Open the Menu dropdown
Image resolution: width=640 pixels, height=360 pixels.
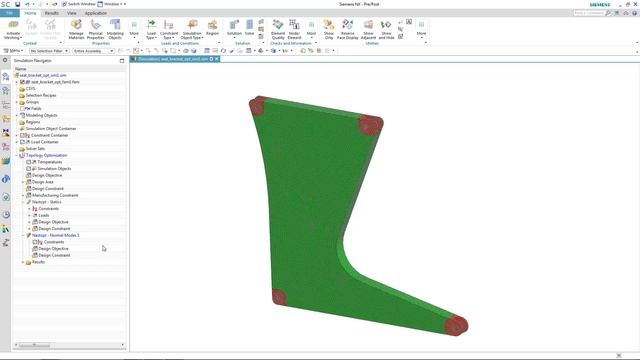[x=13, y=51]
